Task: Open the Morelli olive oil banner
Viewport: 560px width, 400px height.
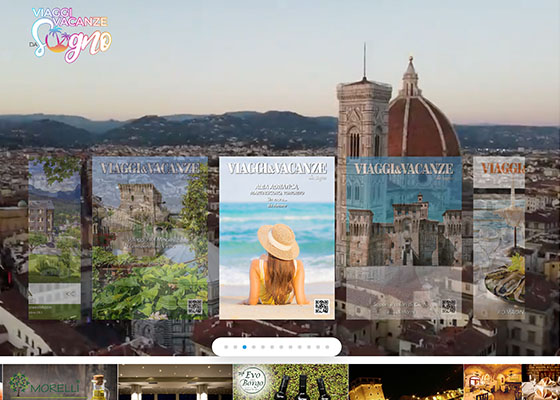Action: pyautogui.click(x=60, y=382)
